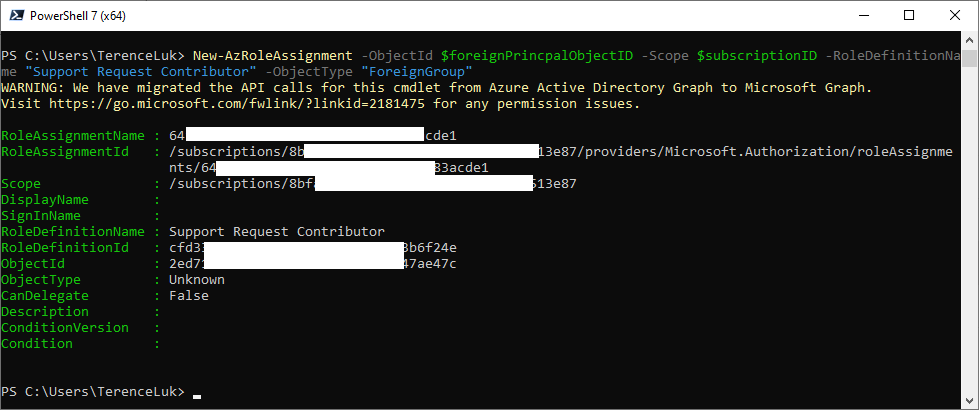Click the scrollbar down arrow

tap(969, 401)
